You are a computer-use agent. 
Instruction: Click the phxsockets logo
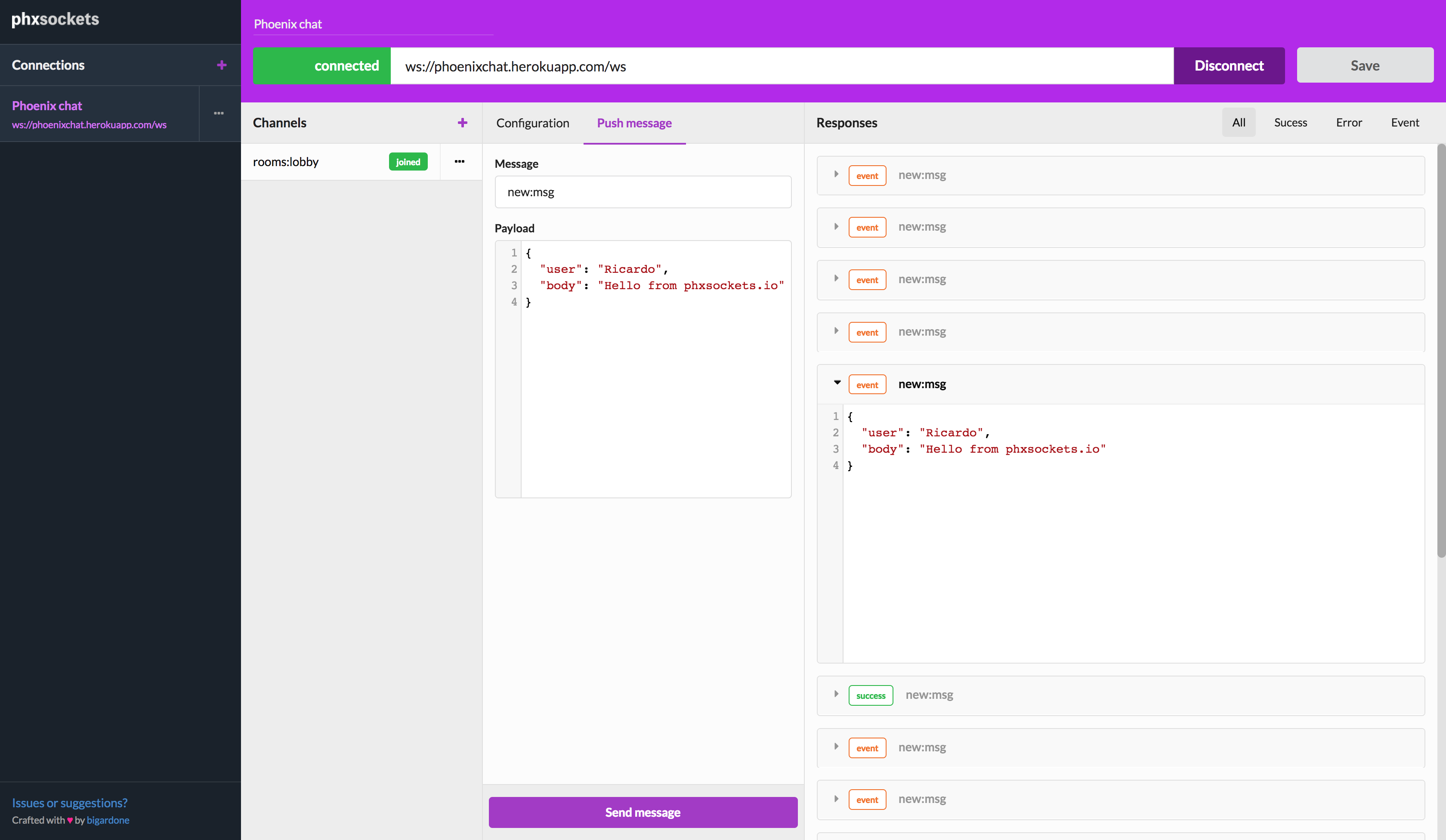55,19
